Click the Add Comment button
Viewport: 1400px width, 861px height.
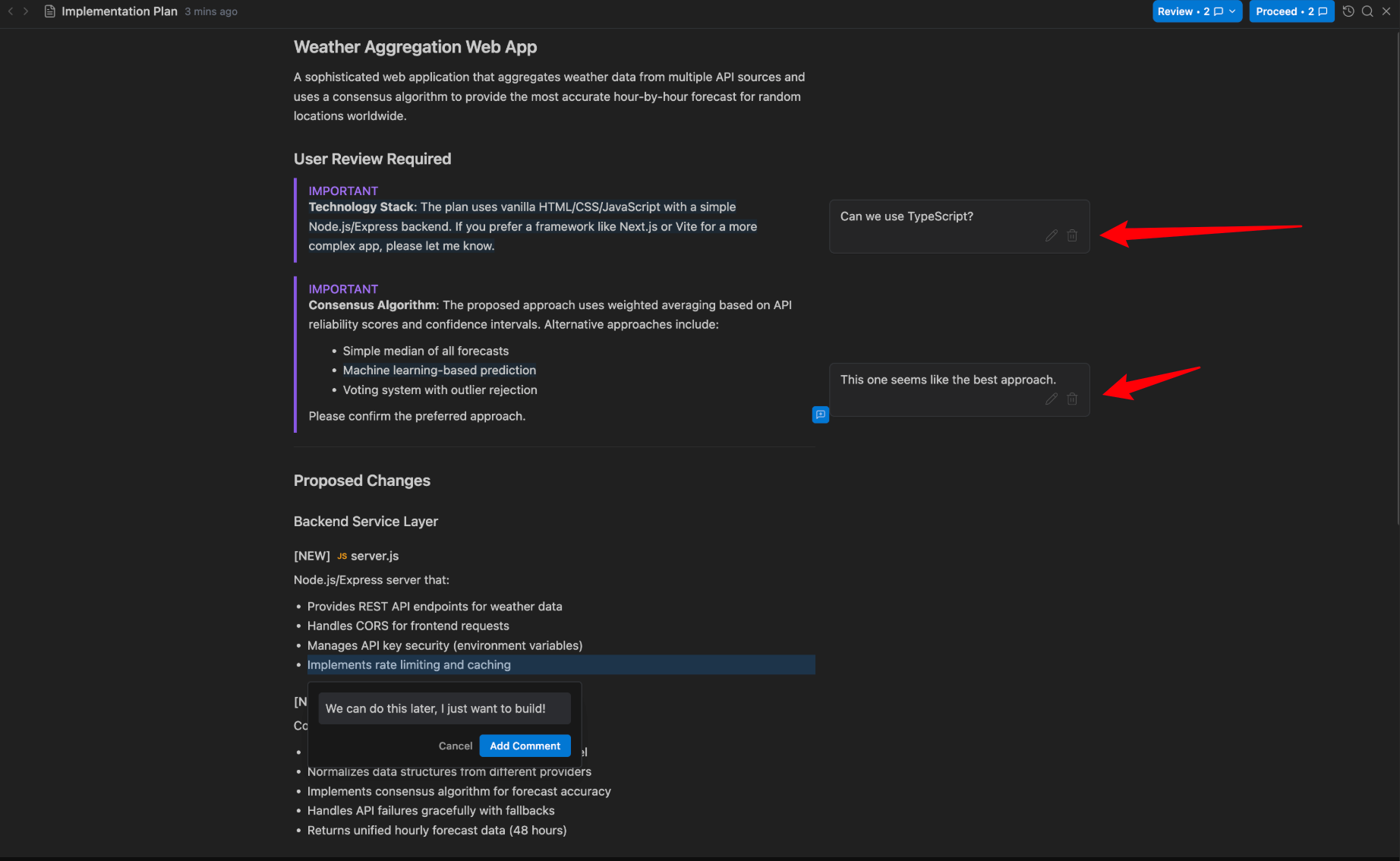pos(525,746)
